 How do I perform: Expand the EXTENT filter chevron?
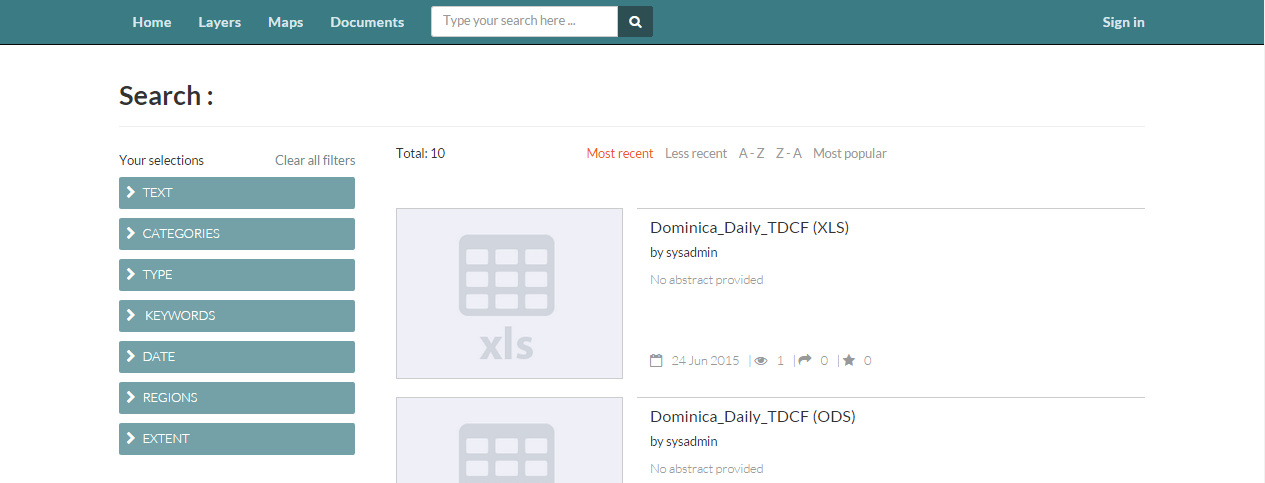coord(131,438)
